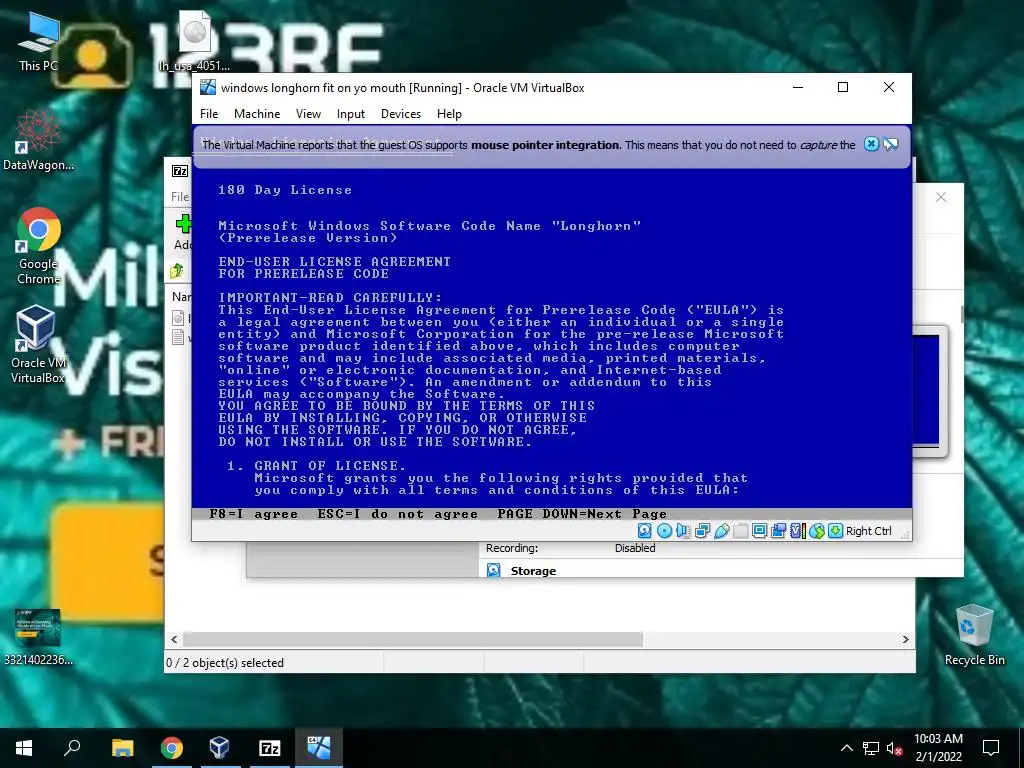Viewport: 1024px width, 768px height.
Task: Click the don't-show-again icon on the notification bar
Action: pos(891,144)
